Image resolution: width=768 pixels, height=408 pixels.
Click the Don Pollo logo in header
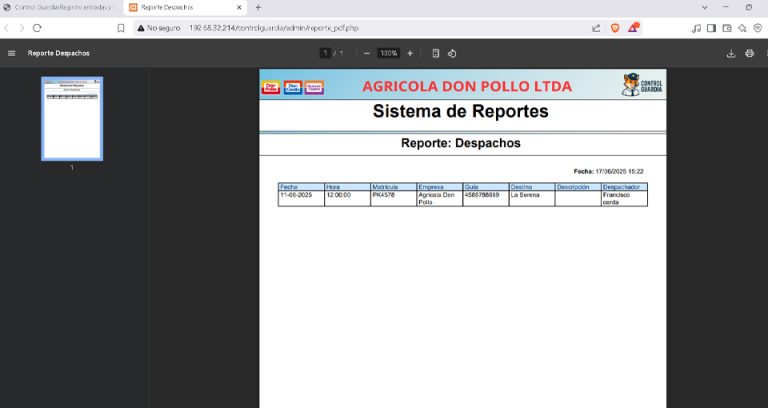click(x=271, y=88)
